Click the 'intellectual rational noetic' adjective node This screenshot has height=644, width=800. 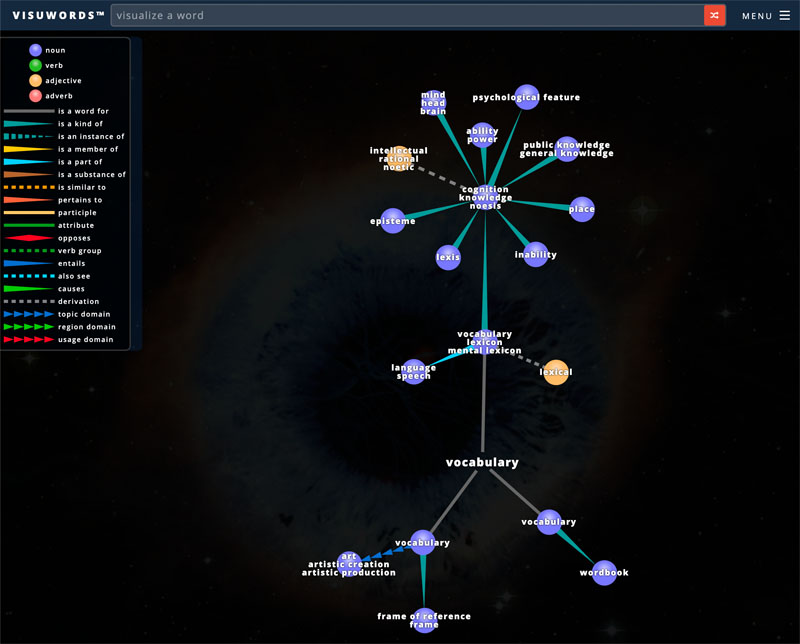399,158
